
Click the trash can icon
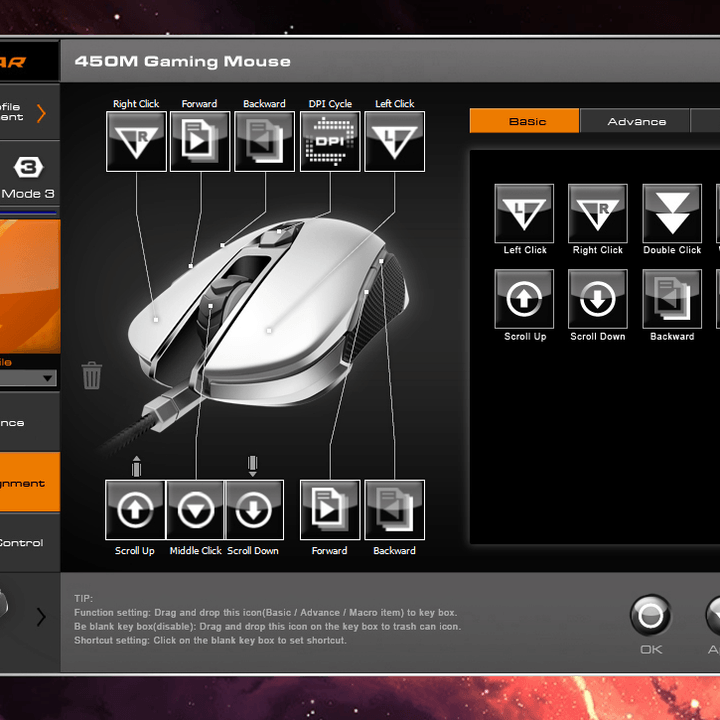pos(91,376)
